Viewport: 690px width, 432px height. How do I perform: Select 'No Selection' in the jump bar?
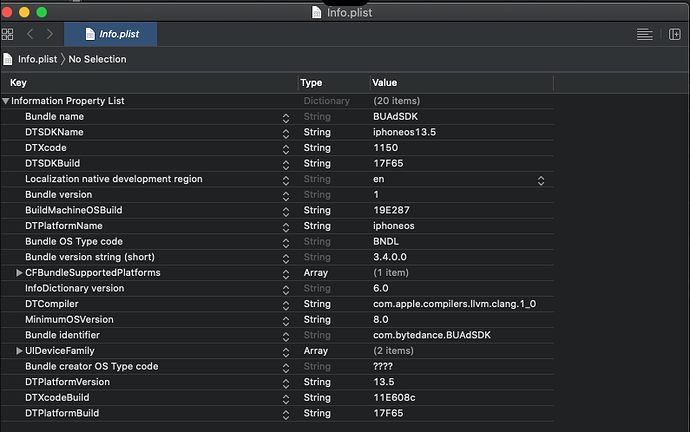tap(97, 59)
